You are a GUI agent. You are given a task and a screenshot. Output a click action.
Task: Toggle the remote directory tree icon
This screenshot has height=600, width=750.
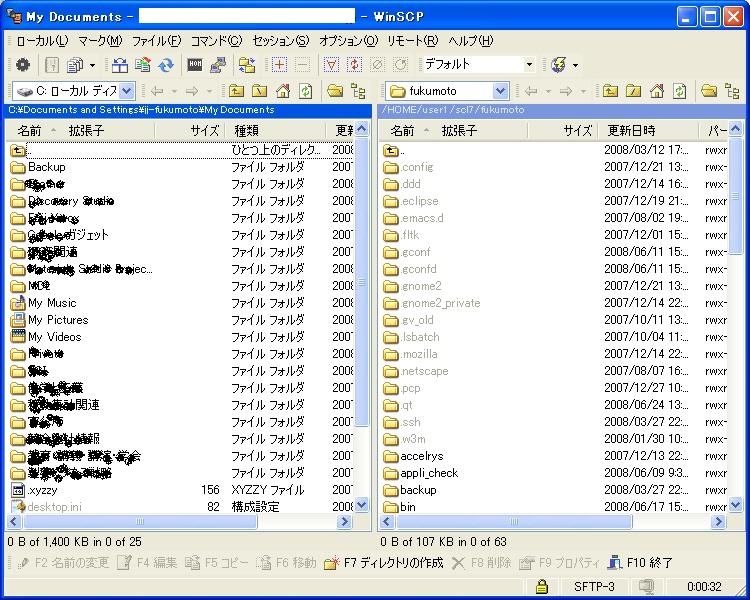[732, 90]
